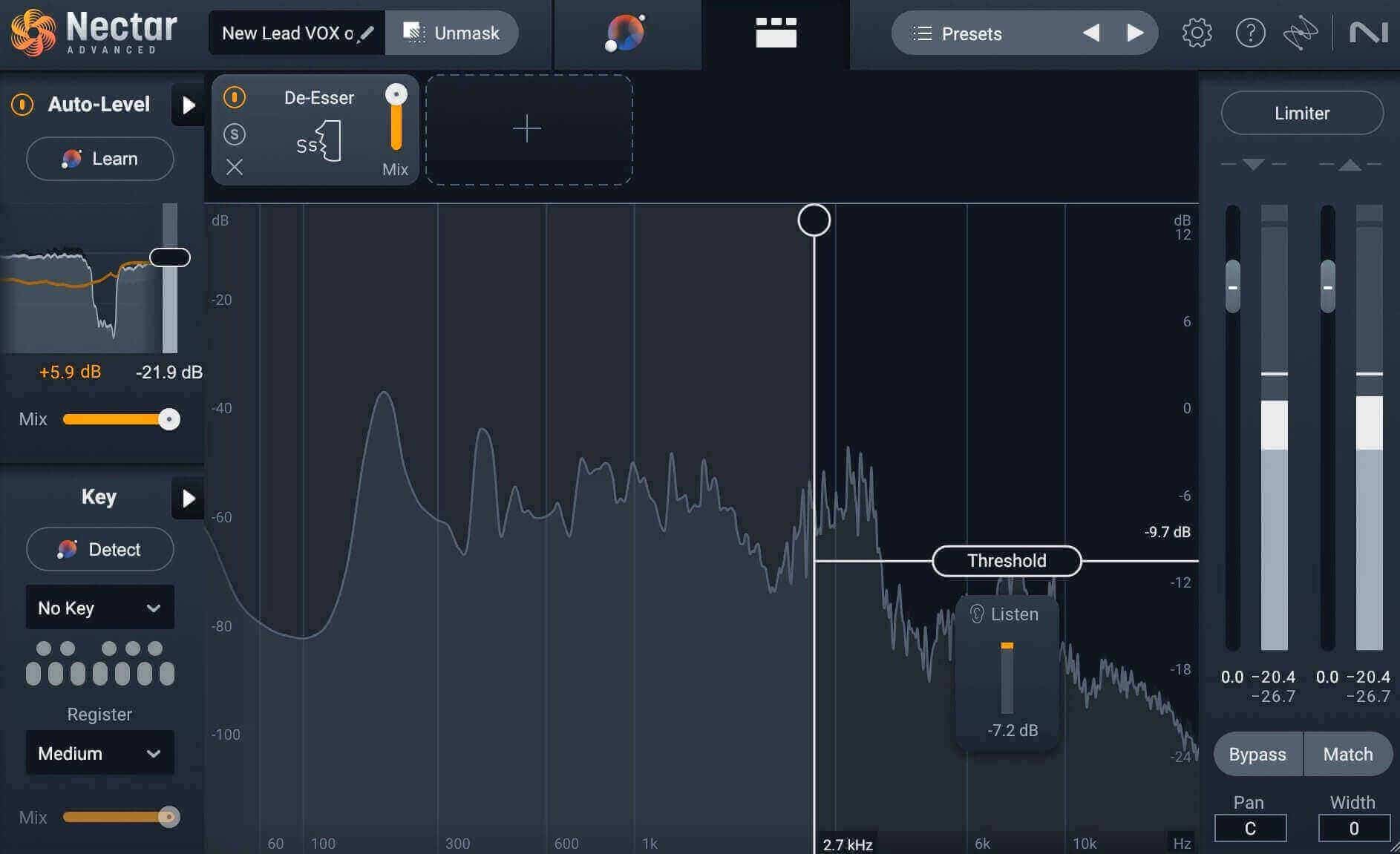This screenshot has height=854, width=1400.
Task: Go to the next preset arrow
Action: click(x=1134, y=33)
